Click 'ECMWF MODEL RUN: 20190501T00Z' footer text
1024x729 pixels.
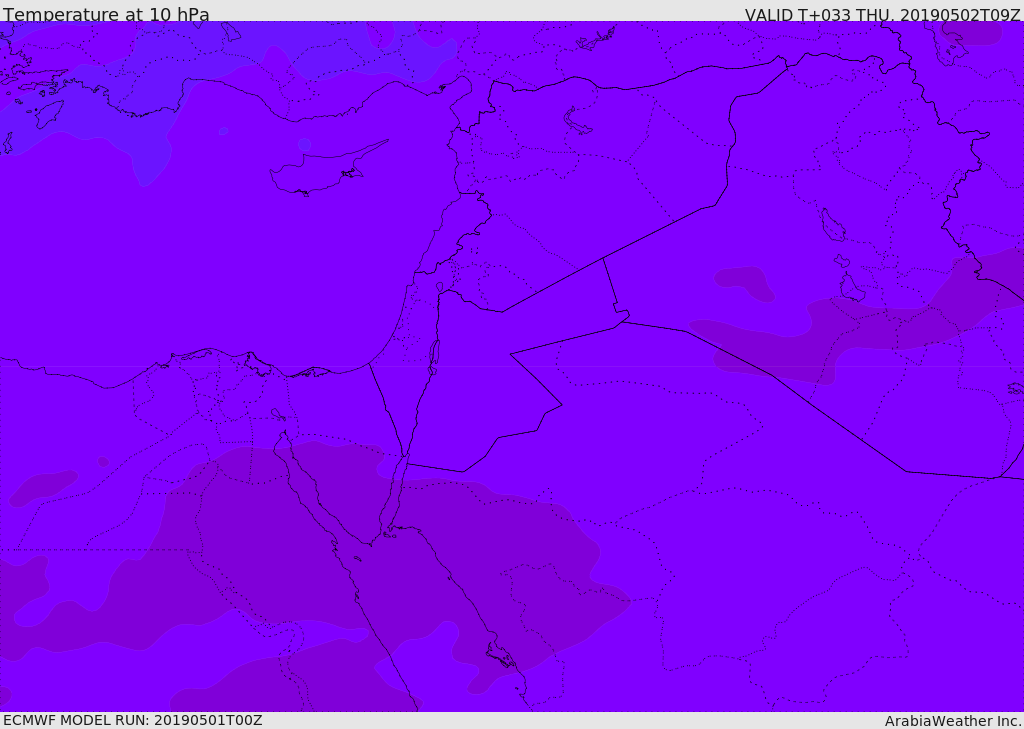[133, 721]
